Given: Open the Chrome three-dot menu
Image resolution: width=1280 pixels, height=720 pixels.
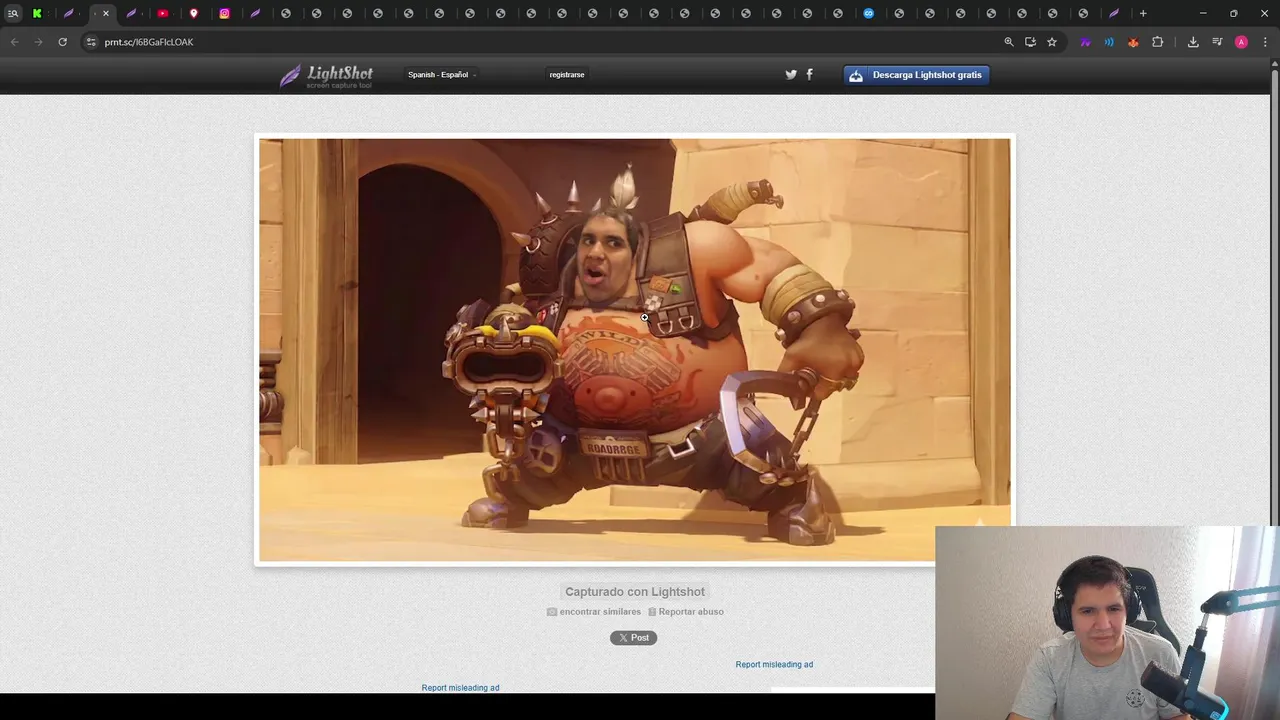Looking at the screenshot, I should click(1265, 42).
